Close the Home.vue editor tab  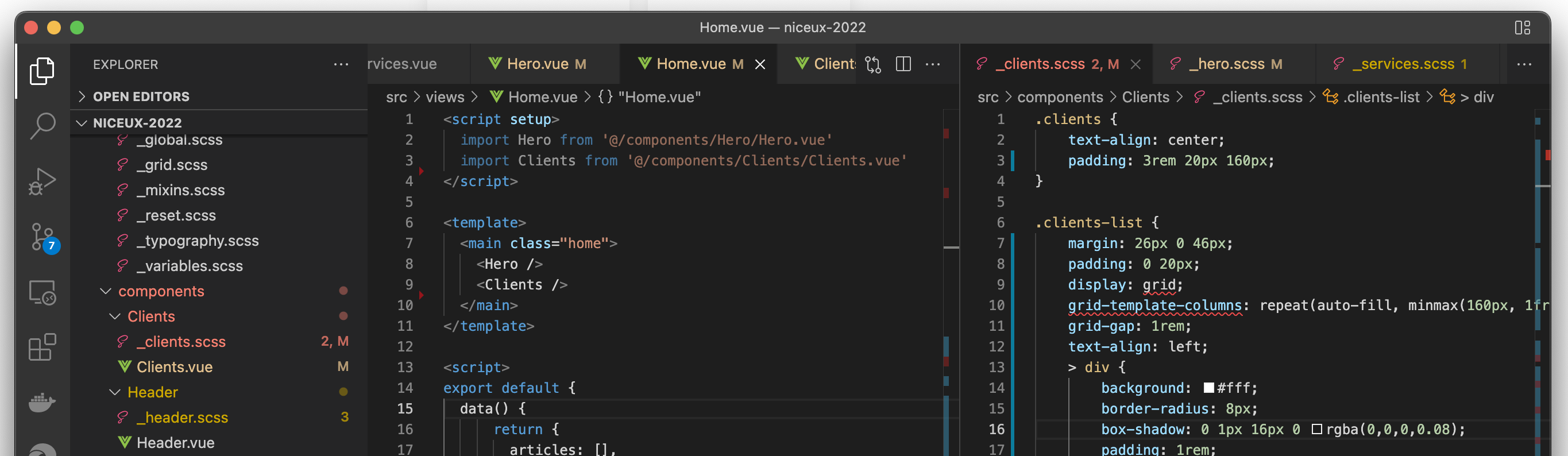point(760,64)
